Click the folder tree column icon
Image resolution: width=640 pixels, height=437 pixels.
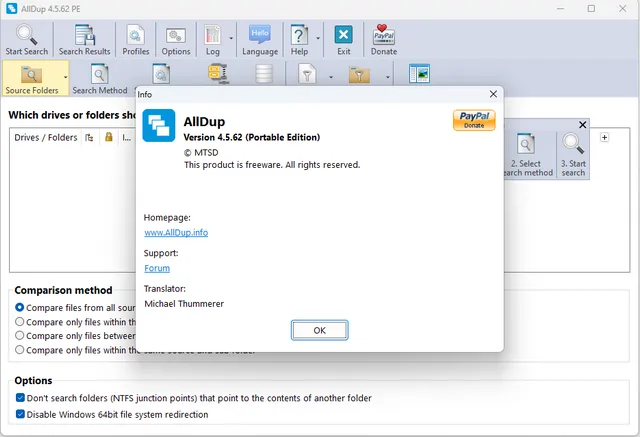(89, 138)
